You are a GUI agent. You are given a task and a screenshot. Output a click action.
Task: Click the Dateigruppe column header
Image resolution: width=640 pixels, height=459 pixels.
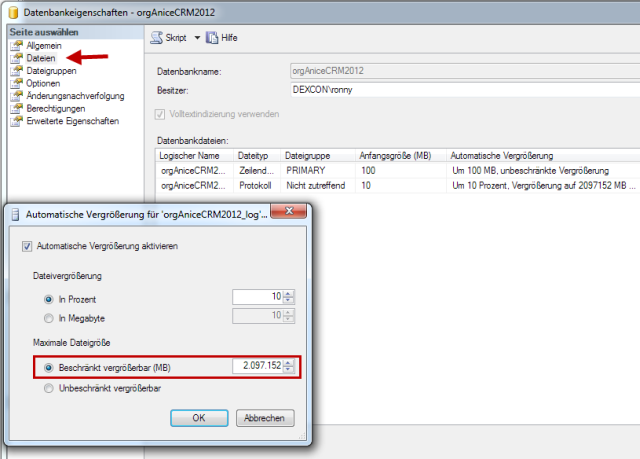318,156
